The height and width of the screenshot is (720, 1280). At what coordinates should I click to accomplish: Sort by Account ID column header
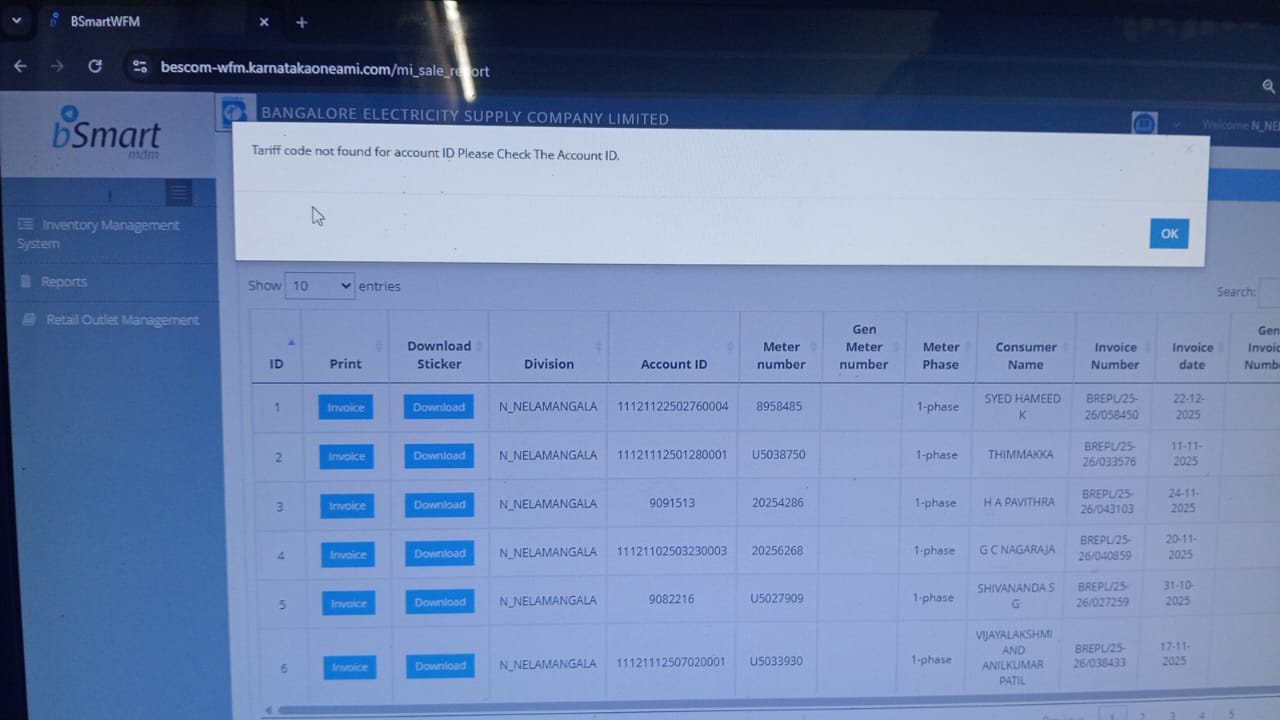pos(674,348)
